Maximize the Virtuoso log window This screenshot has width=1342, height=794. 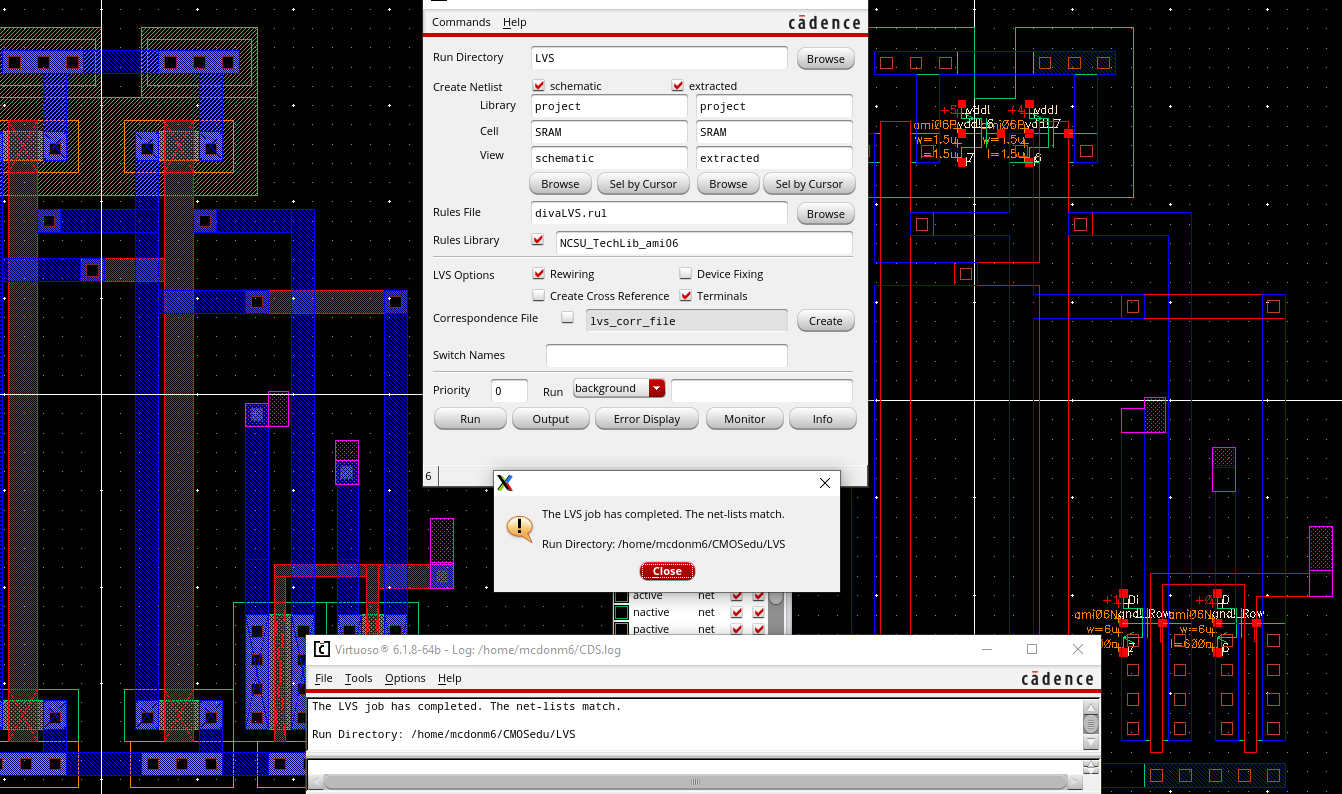[1032, 649]
